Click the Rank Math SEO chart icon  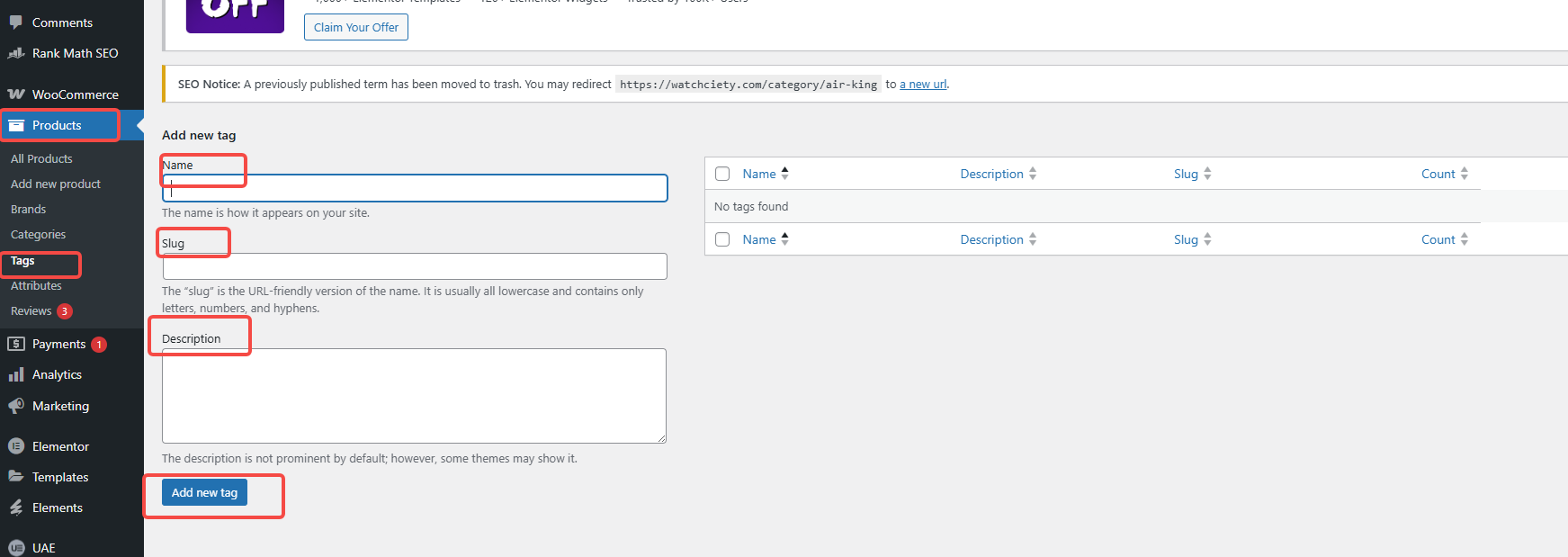16,53
